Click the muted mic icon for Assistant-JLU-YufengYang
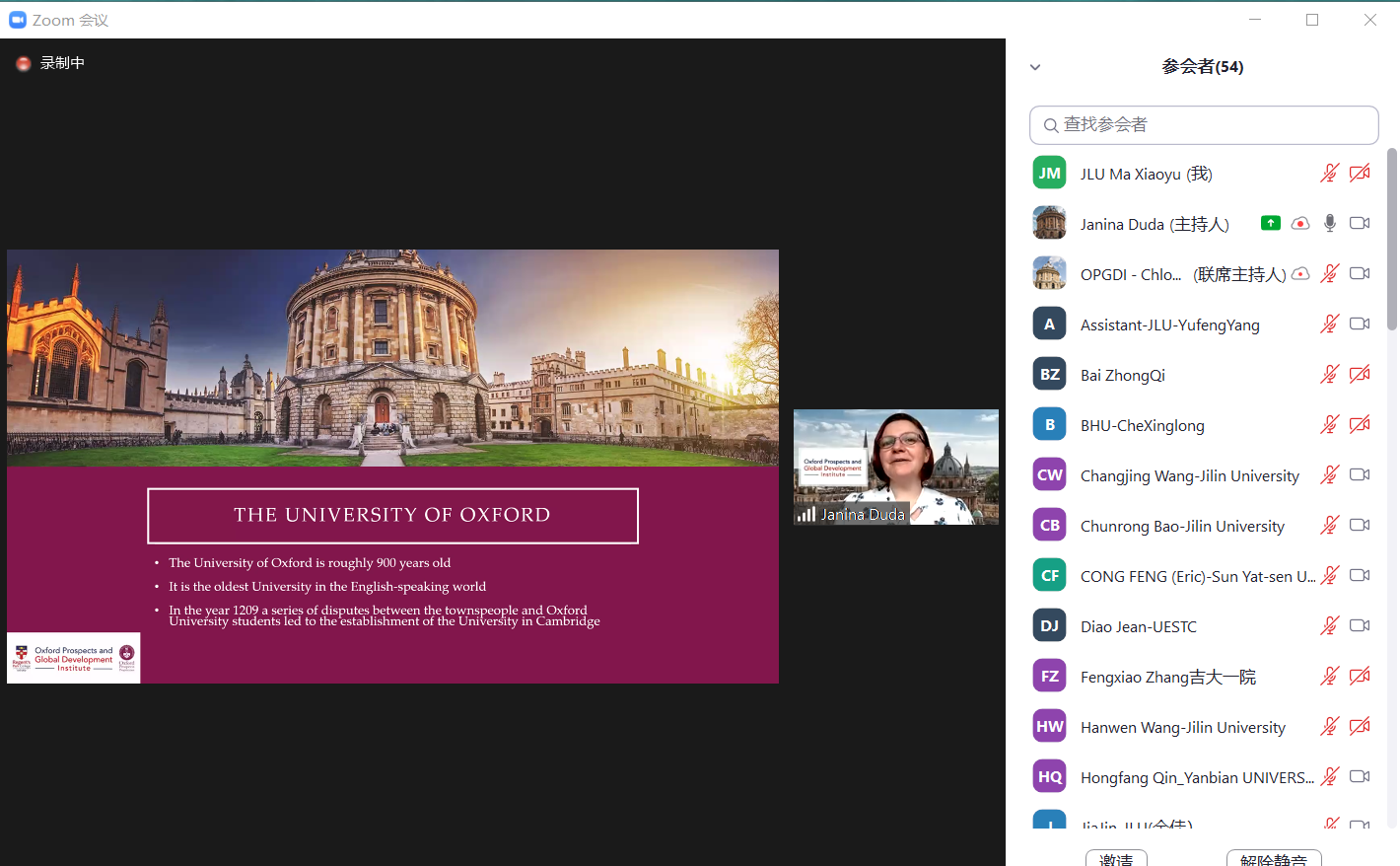Viewport: 1400px width, 866px height. click(x=1330, y=324)
